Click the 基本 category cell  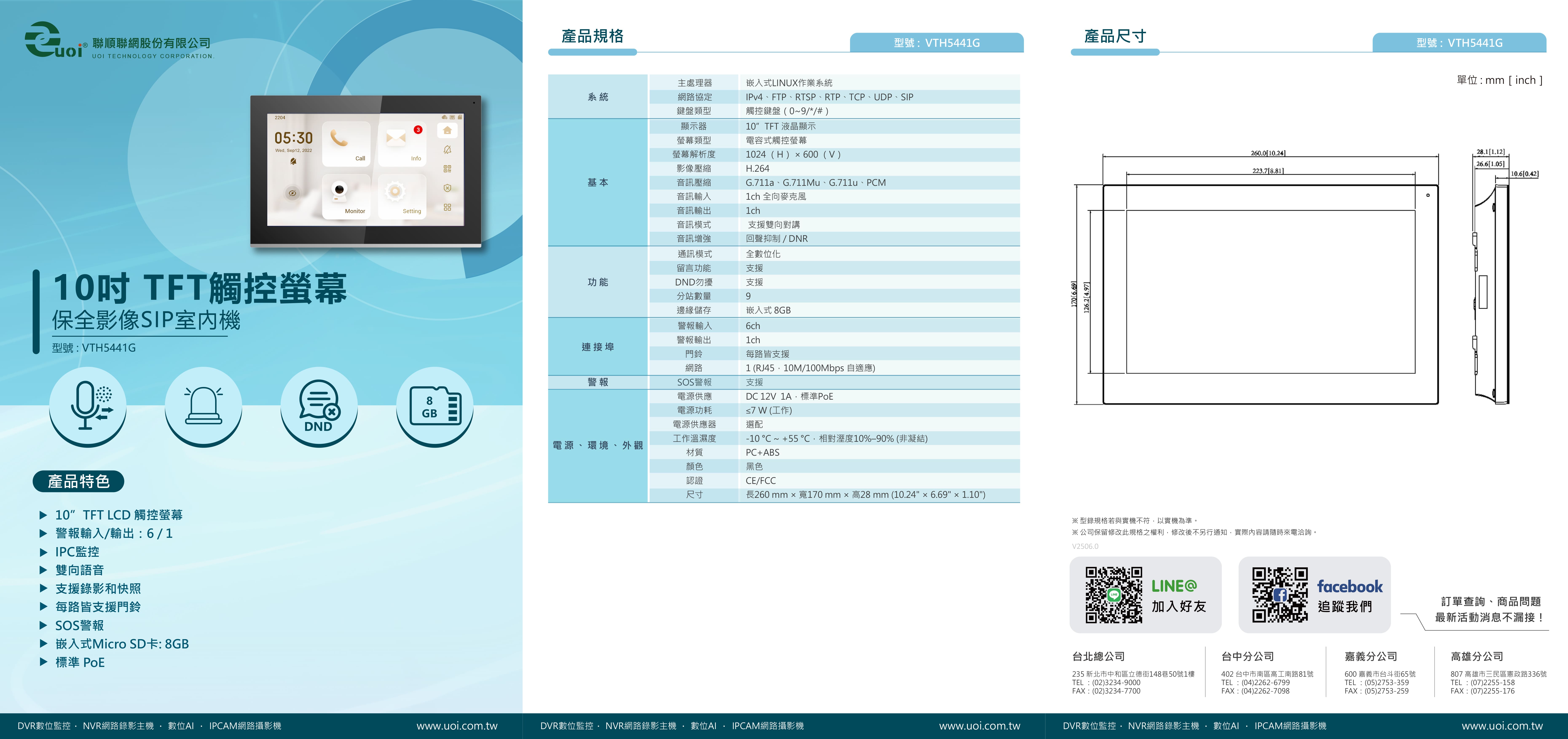click(x=598, y=182)
